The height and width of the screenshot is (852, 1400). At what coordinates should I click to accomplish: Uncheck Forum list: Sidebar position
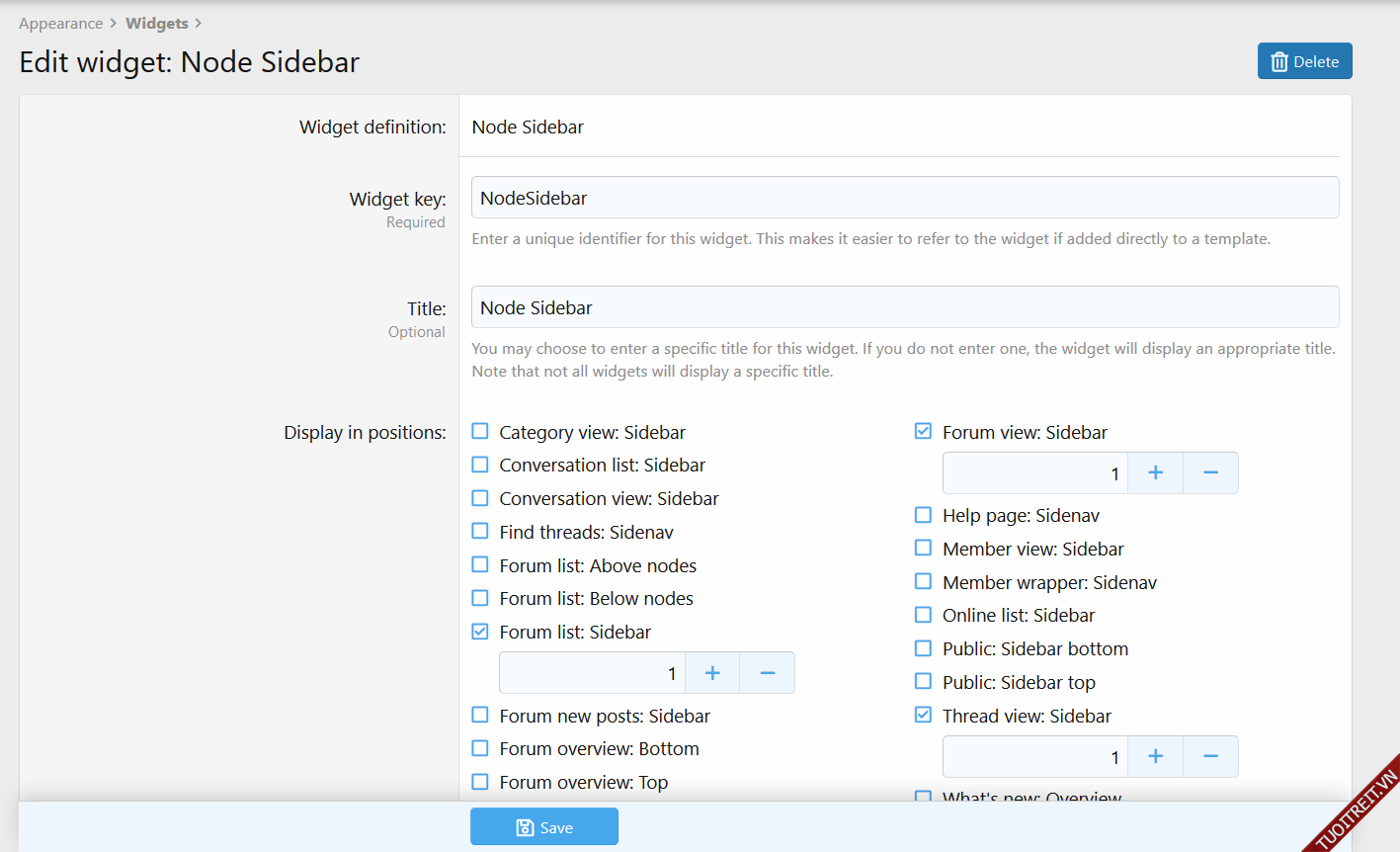480,632
